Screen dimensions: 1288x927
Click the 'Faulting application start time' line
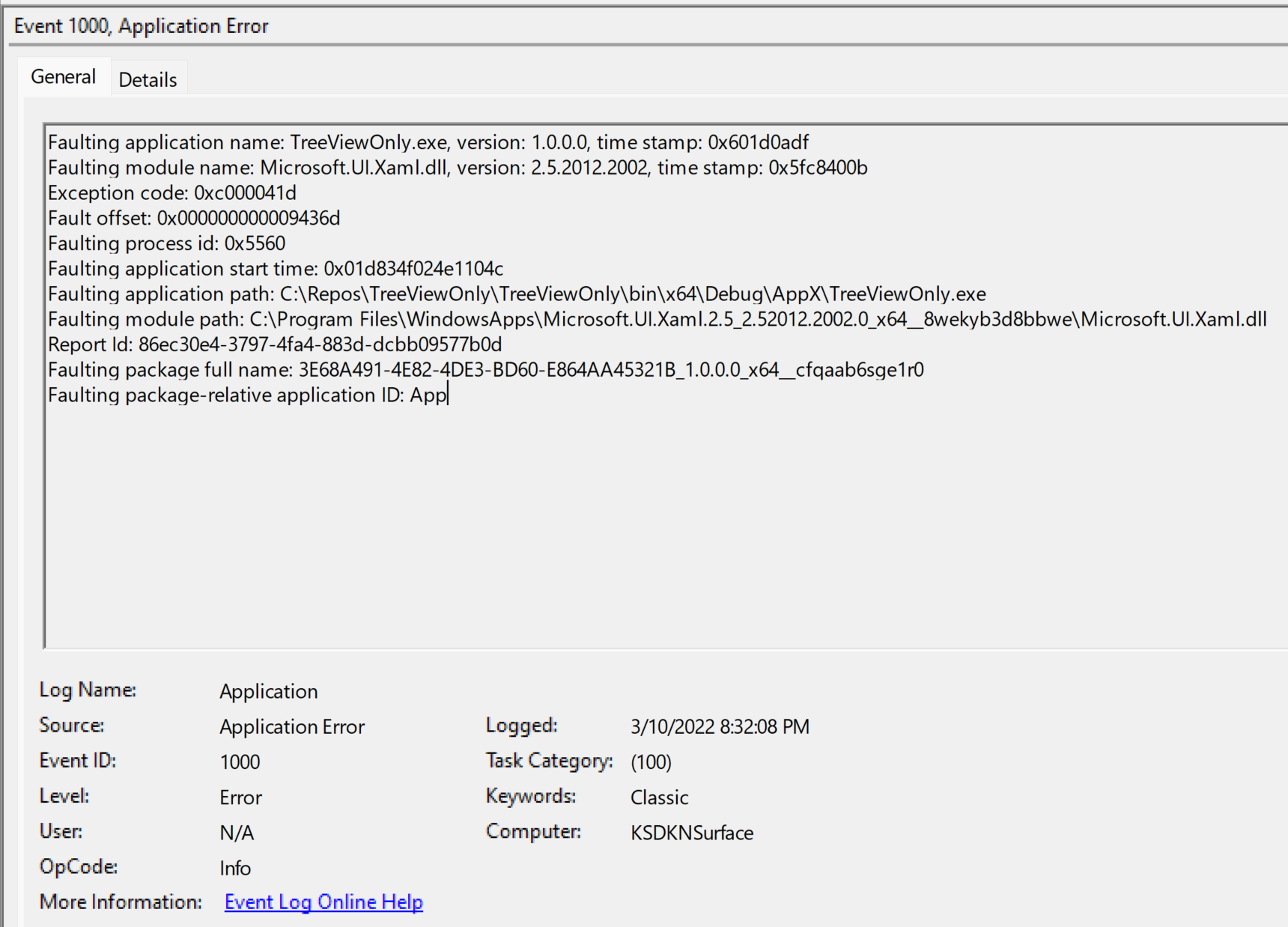[x=276, y=269]
